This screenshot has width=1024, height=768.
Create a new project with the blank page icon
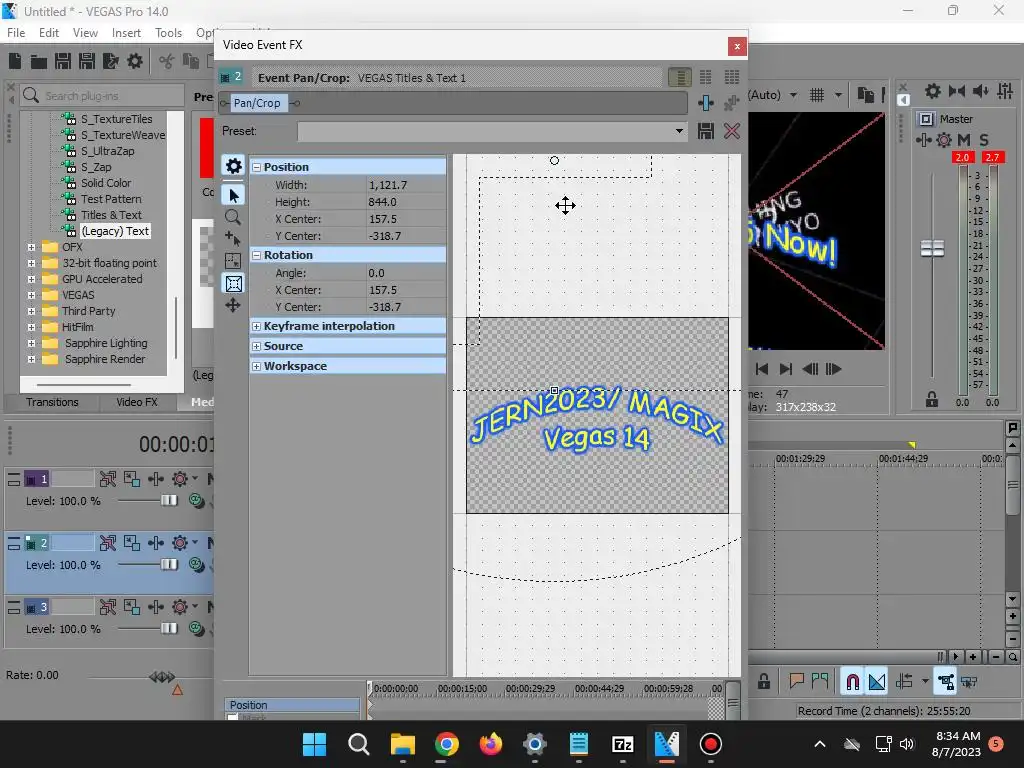pos(15,61)
